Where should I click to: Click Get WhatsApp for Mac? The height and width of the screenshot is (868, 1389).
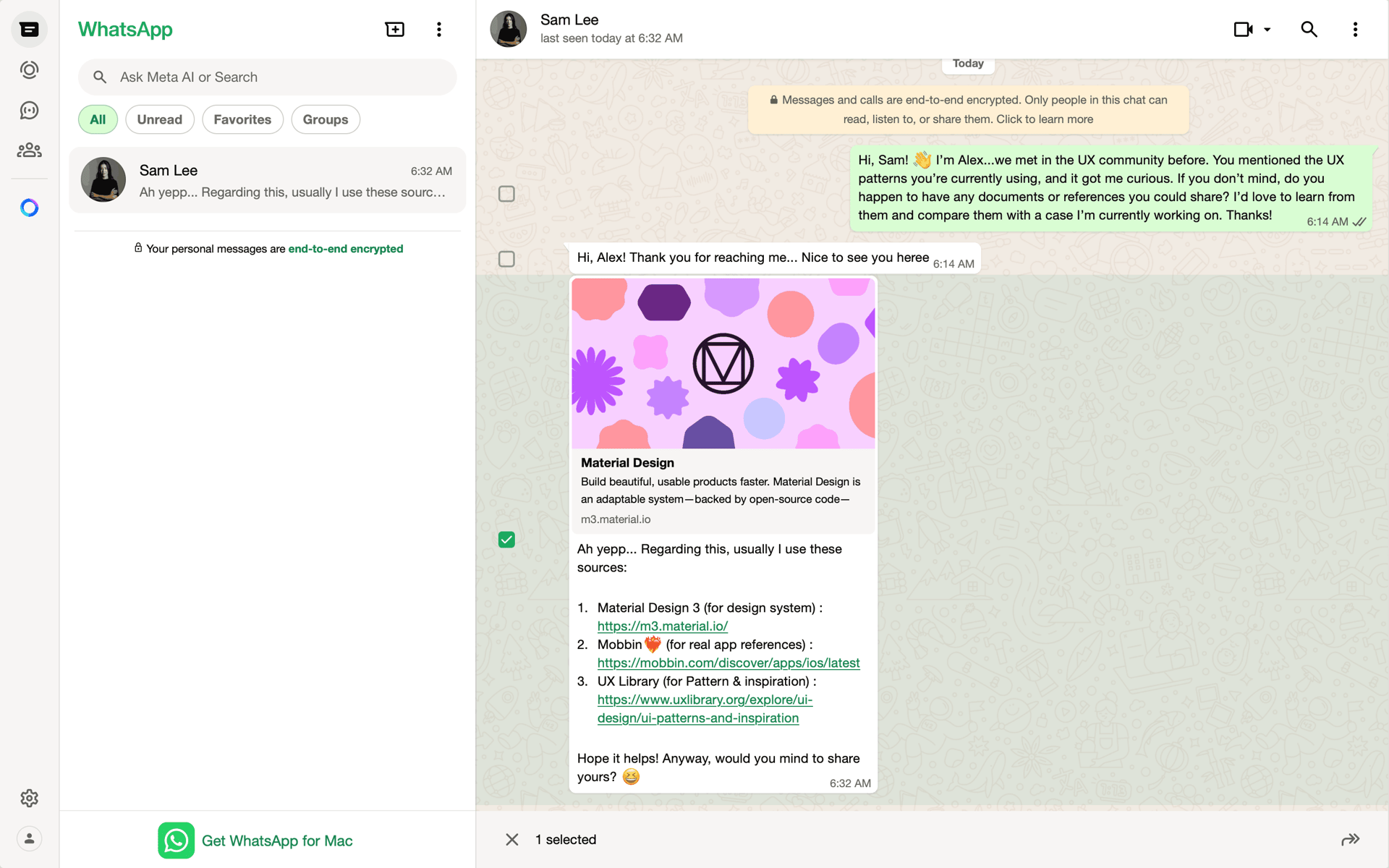pyautogui.click(x=277, y=841)
